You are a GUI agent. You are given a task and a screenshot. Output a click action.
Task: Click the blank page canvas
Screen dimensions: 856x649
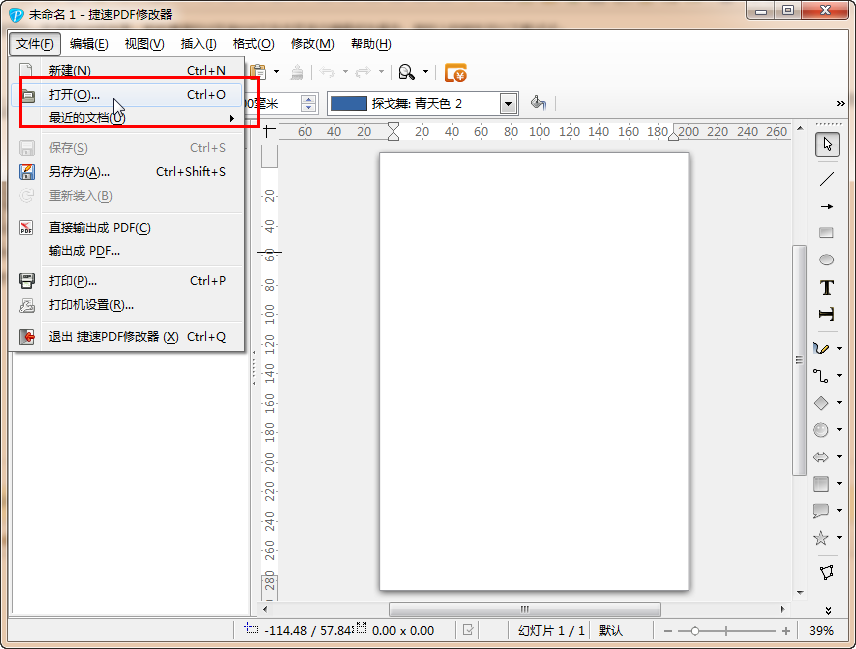click(x=534, y=371)
